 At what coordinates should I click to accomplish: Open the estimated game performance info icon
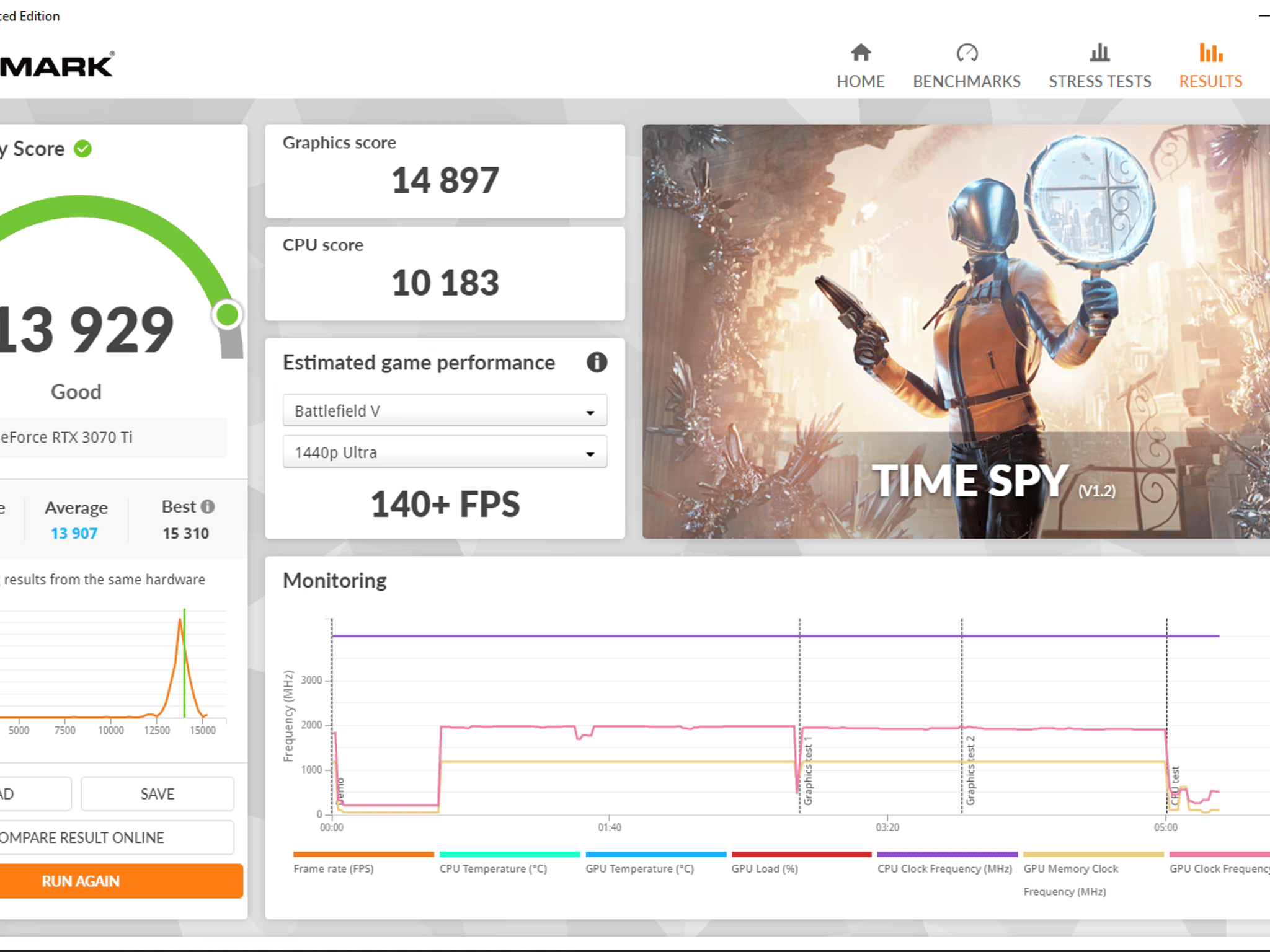(x=597, y=362)
